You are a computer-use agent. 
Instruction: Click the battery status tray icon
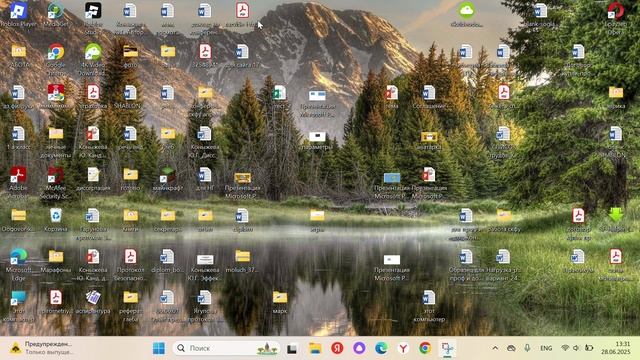(589, 348)
